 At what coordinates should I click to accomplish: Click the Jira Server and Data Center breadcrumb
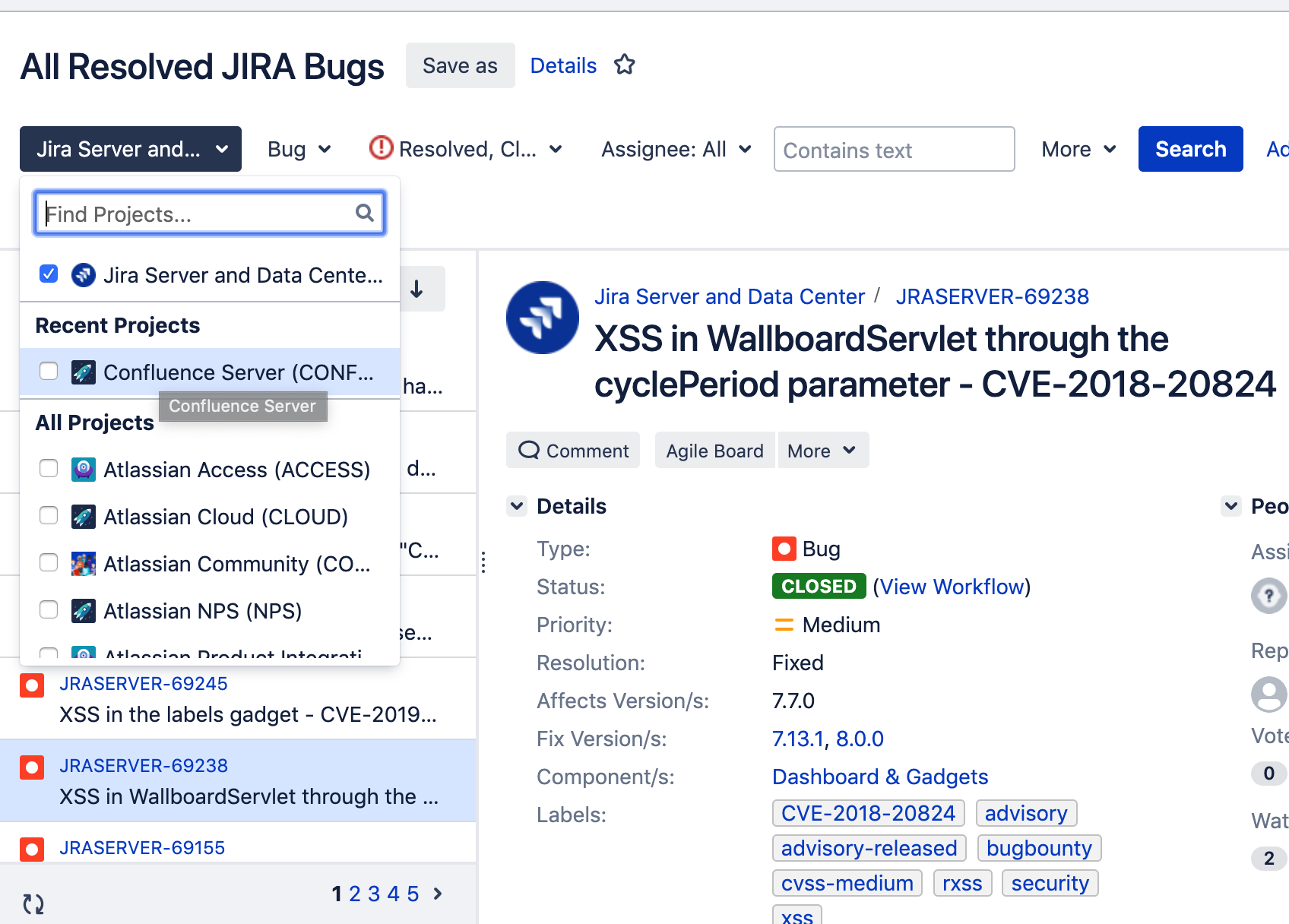(x=730, y=296)
